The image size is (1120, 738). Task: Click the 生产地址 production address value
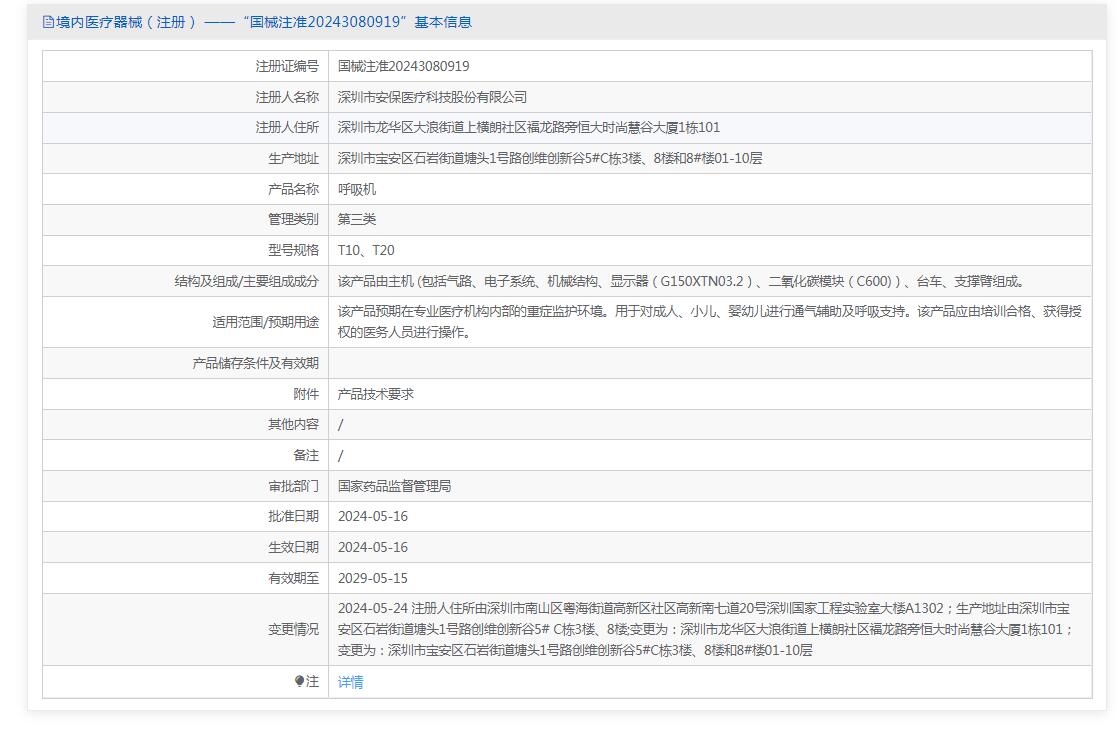[549, 158]
